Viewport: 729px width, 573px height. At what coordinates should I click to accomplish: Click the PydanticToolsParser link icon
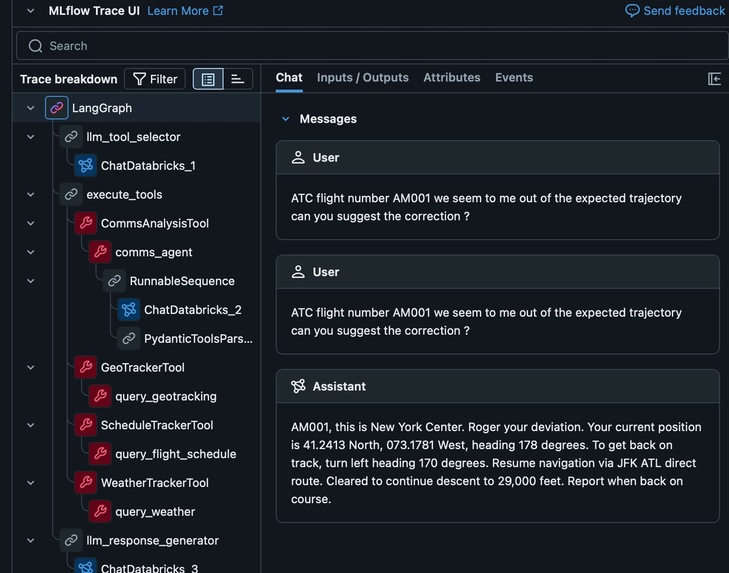click(x=129, y=339)
